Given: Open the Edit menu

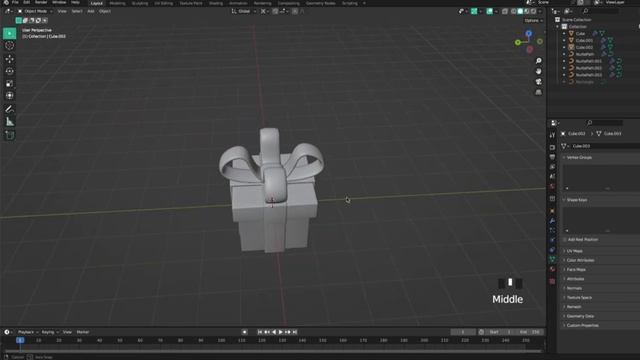Looking at the screenshot, I should [x=27, y=2].
